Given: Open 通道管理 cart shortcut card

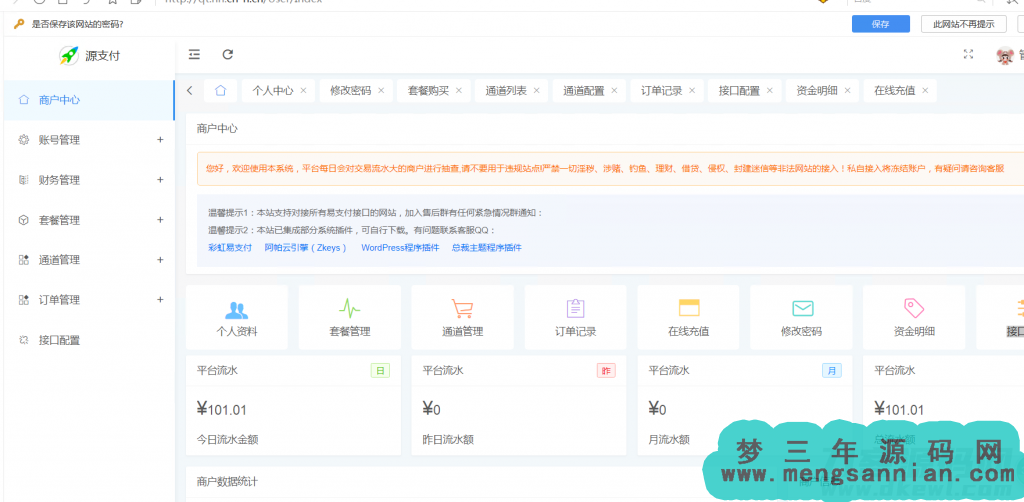Looking at the screenshot, I should [x=462, y=317].
